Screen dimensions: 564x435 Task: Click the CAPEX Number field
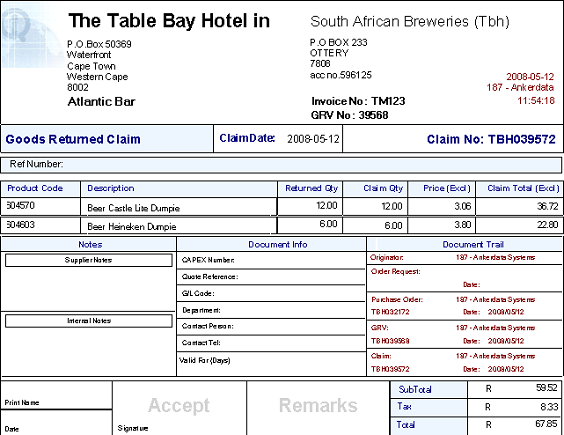[271, 260]
